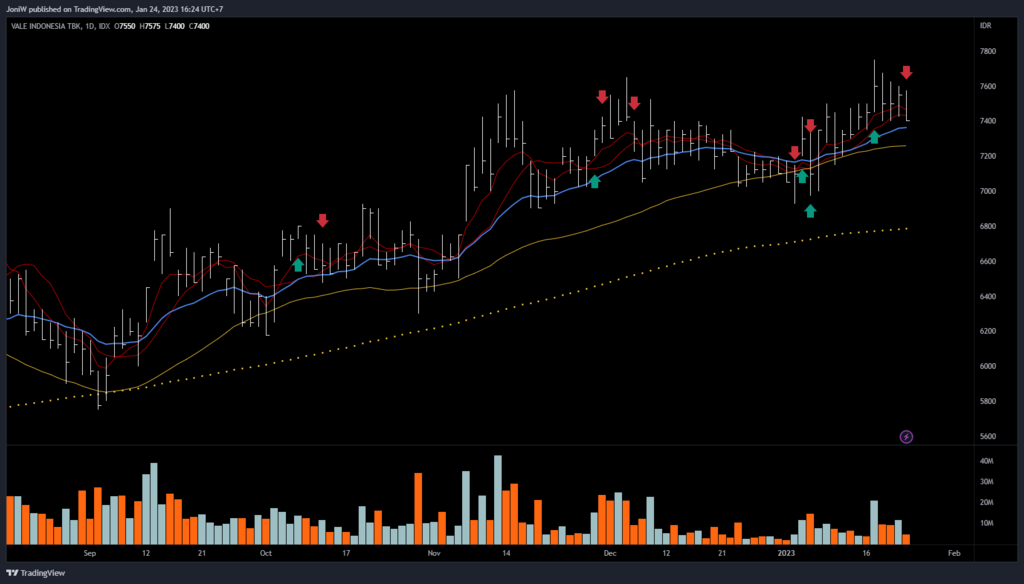The height and width of the screenshot is (584, 1024).
Task: Click the JoniW published on TradingView.com header
Action: point(112,9)
